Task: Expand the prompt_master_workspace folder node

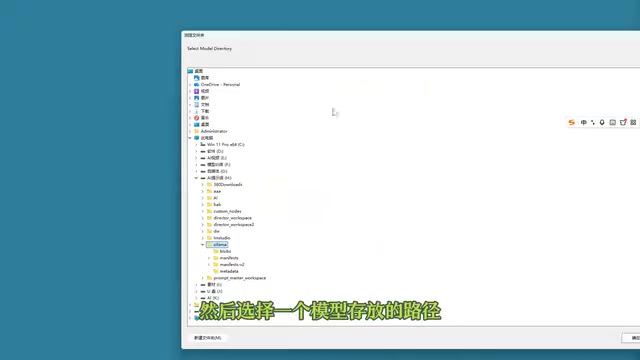Action: pyautogui.click(x=203, y=278)
